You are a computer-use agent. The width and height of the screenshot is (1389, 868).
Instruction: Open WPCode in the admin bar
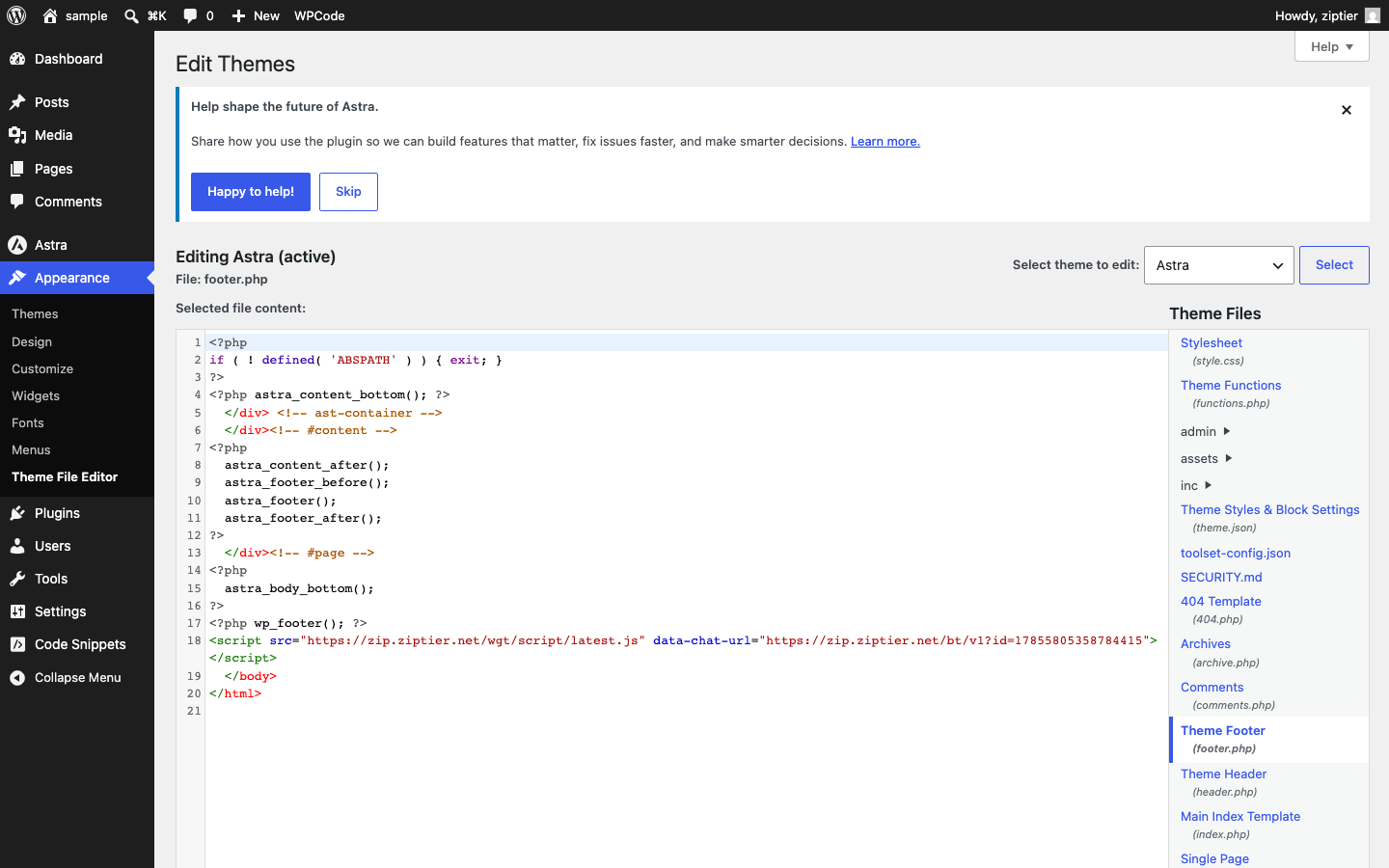319,15
